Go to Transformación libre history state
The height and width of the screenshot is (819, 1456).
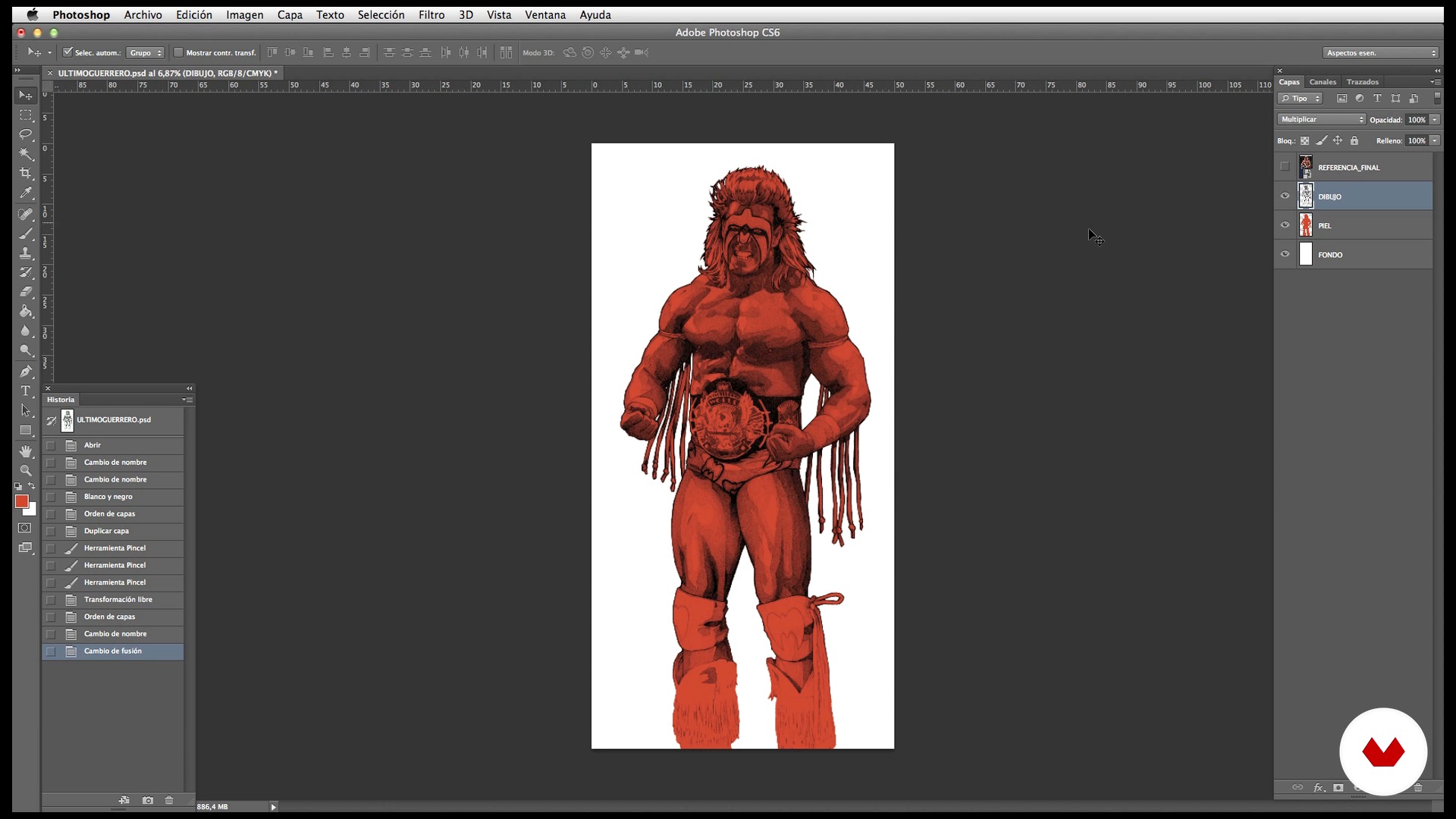pos(113,600)
